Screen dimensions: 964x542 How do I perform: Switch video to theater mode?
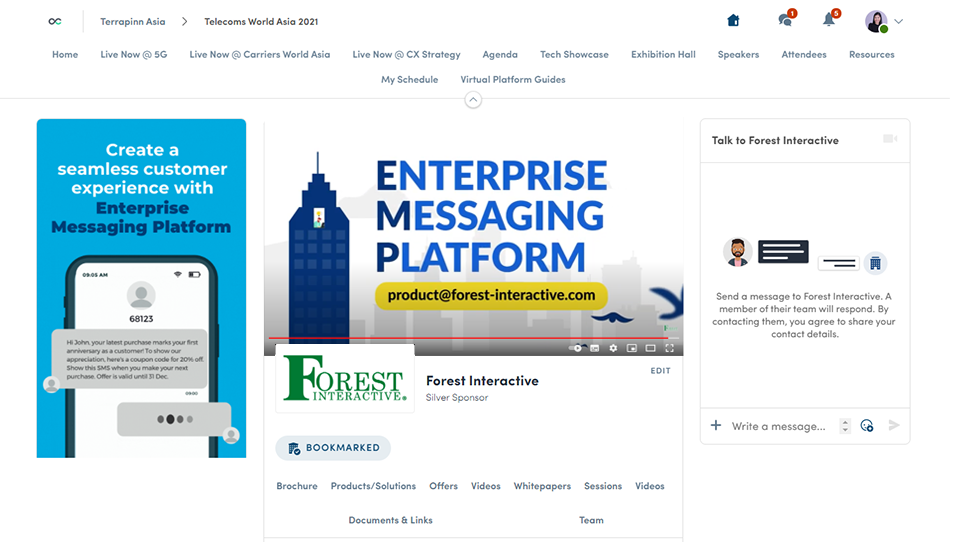(x=650, y=348)
